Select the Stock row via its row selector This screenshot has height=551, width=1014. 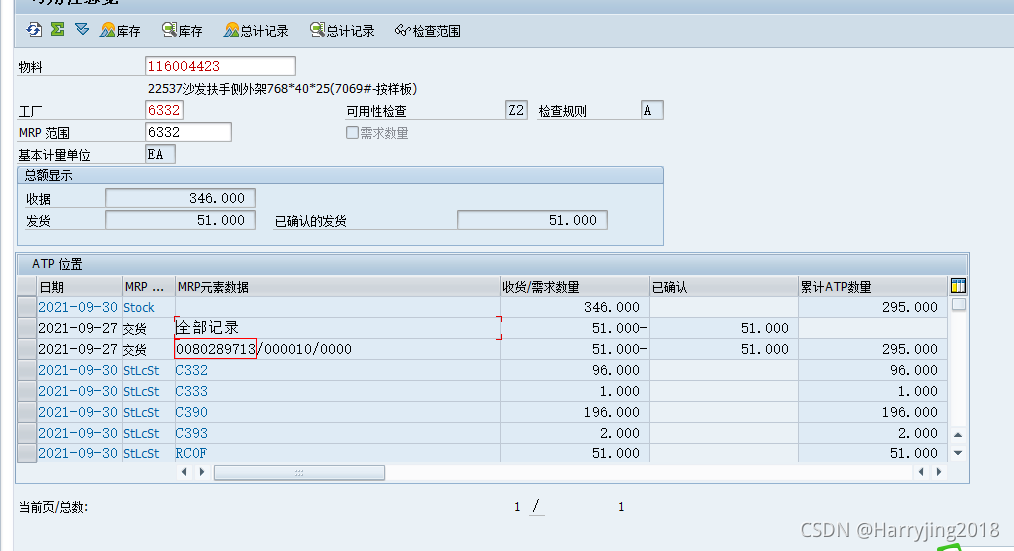(x=27, y=307)
